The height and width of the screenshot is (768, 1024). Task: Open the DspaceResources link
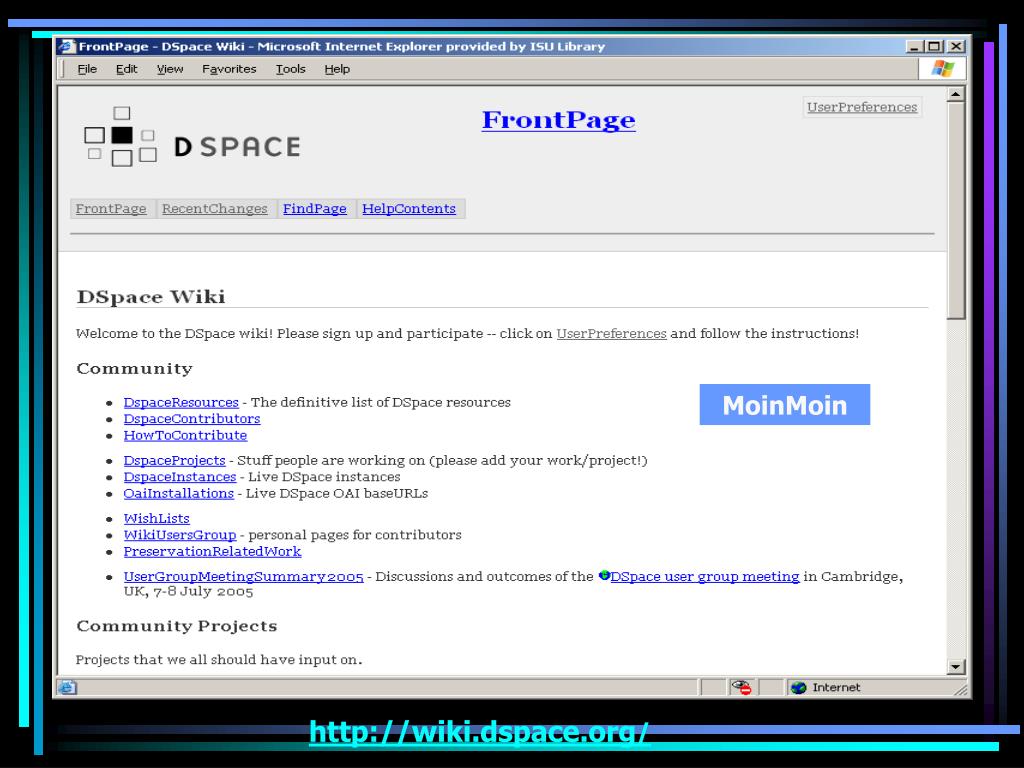pyautogui.click(x=181, y=402)
